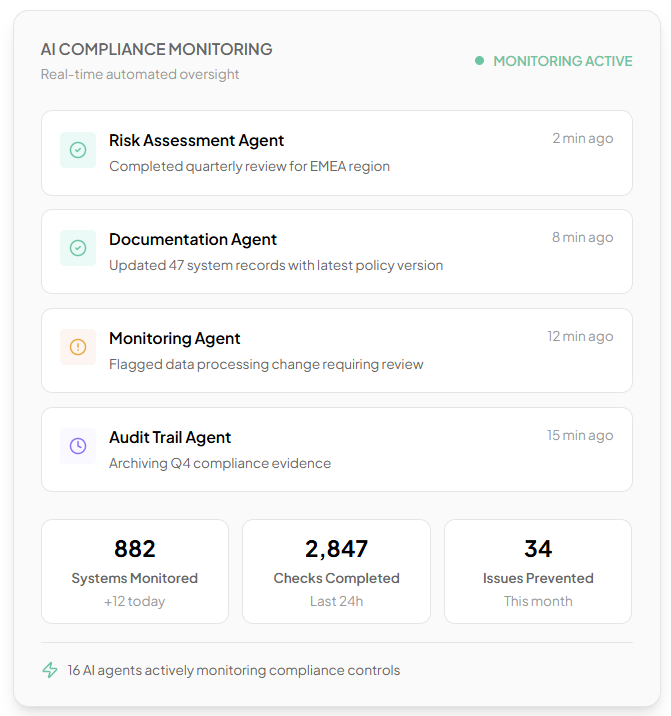
Task: Click the Monitoring Agent orange warning icon
Action: pos(78,347)
